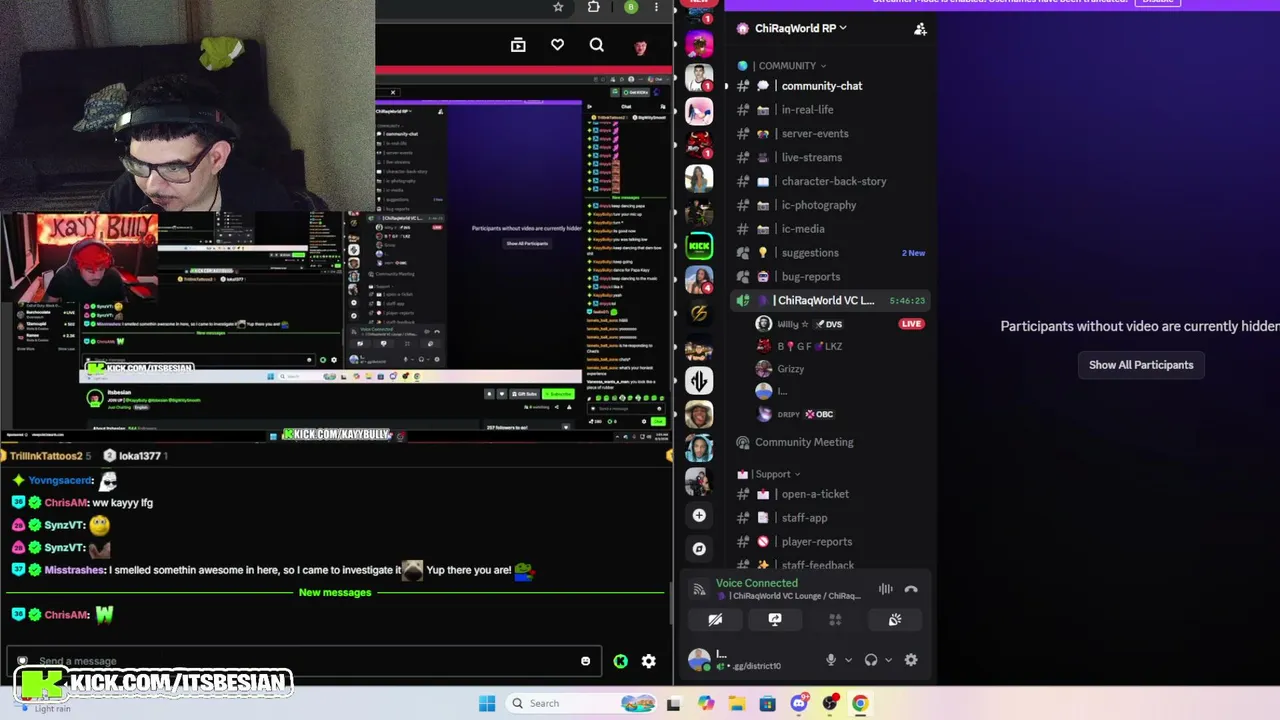Open the Kick server icon in Discord sidebar
The width and height of the screenshot is (1280, 720).
click(699, 246)
